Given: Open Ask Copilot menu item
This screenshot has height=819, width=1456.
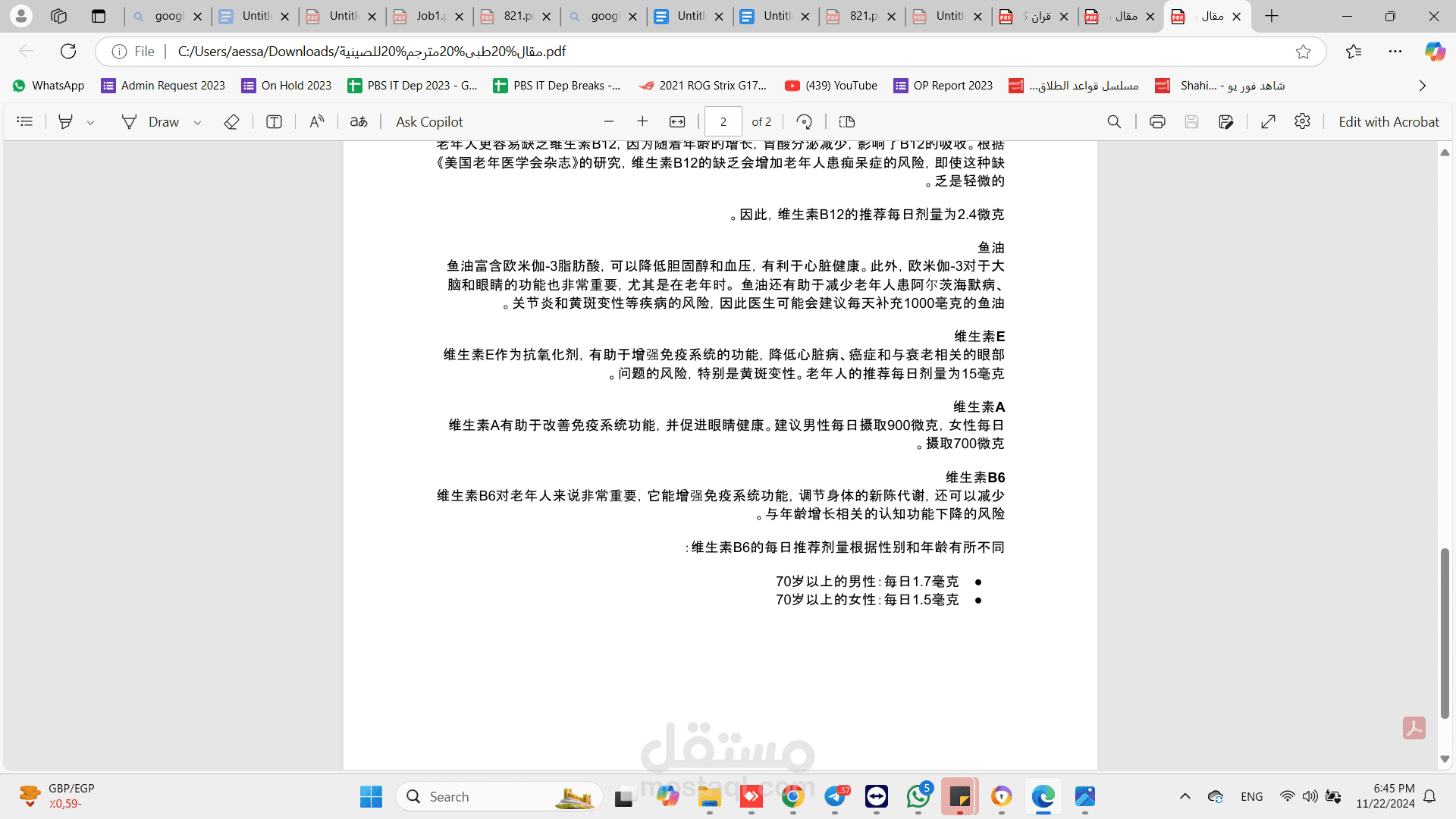Looking at the screenshot, I should click(x=429, y=121).
